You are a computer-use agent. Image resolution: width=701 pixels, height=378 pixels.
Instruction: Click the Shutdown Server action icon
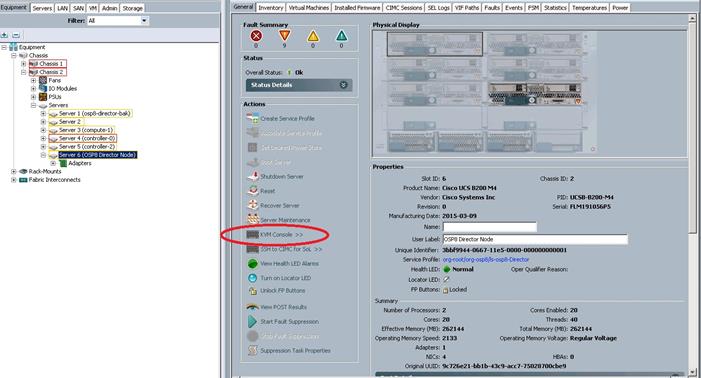coord(253,176)
